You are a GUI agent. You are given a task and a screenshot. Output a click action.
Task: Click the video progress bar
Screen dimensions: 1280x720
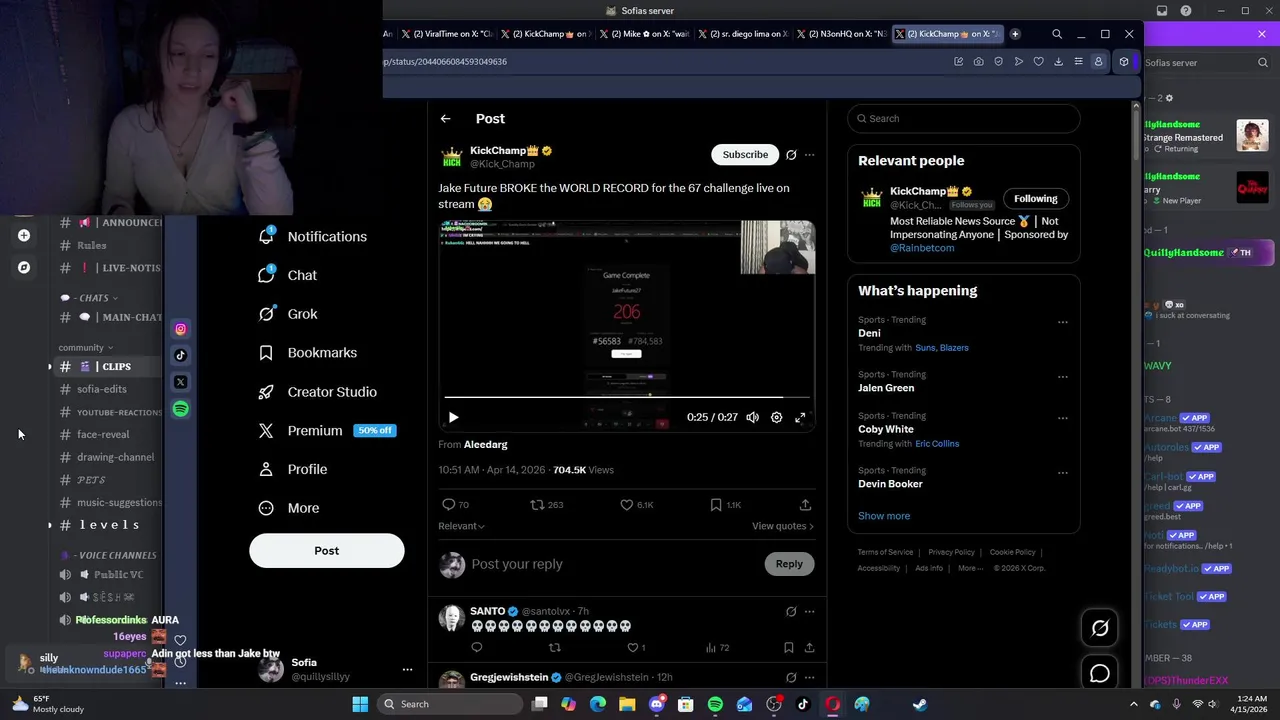tap(628, 397)
